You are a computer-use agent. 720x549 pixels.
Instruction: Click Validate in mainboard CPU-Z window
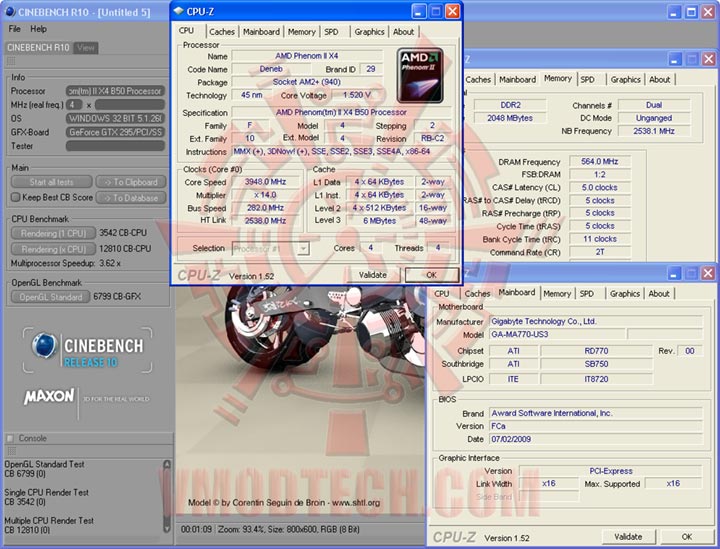[628, 537]
